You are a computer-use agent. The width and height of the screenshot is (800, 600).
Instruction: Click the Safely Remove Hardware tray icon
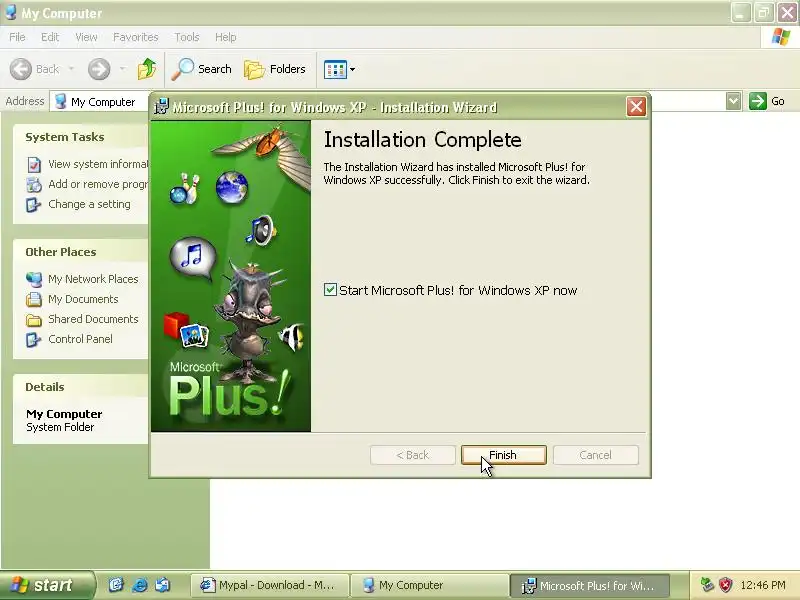707,585
